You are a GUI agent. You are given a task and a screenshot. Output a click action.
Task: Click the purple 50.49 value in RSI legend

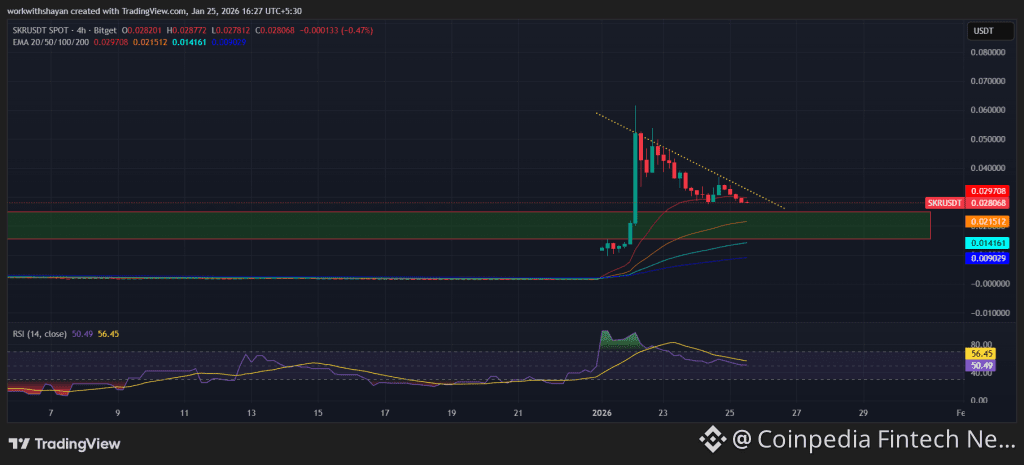82,334
